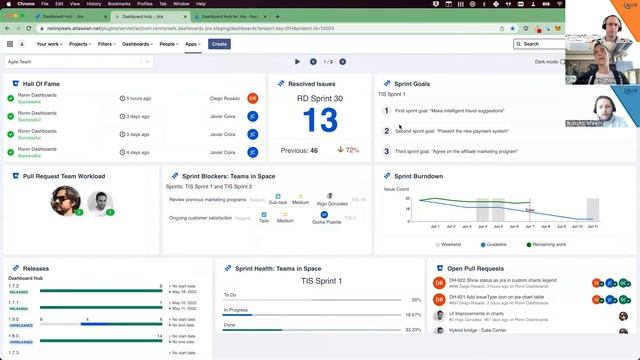Bookmark the page with the star icon
Screen dimensions: 640x360
[x=513, y=29]
